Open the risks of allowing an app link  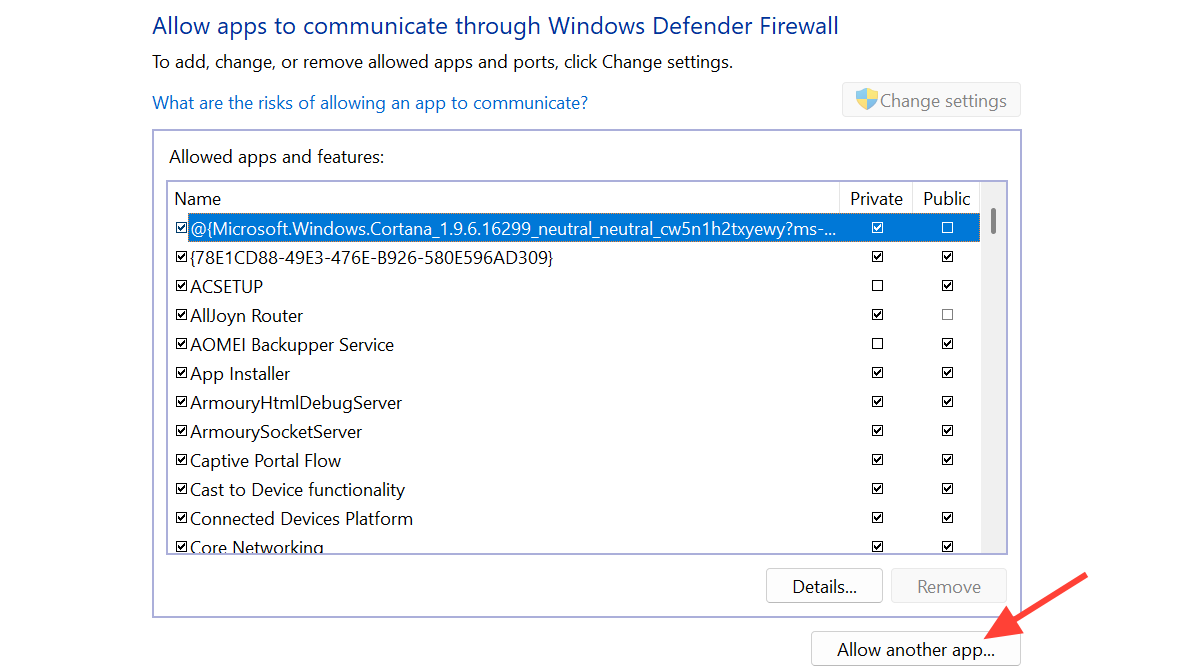coord(369,103)
